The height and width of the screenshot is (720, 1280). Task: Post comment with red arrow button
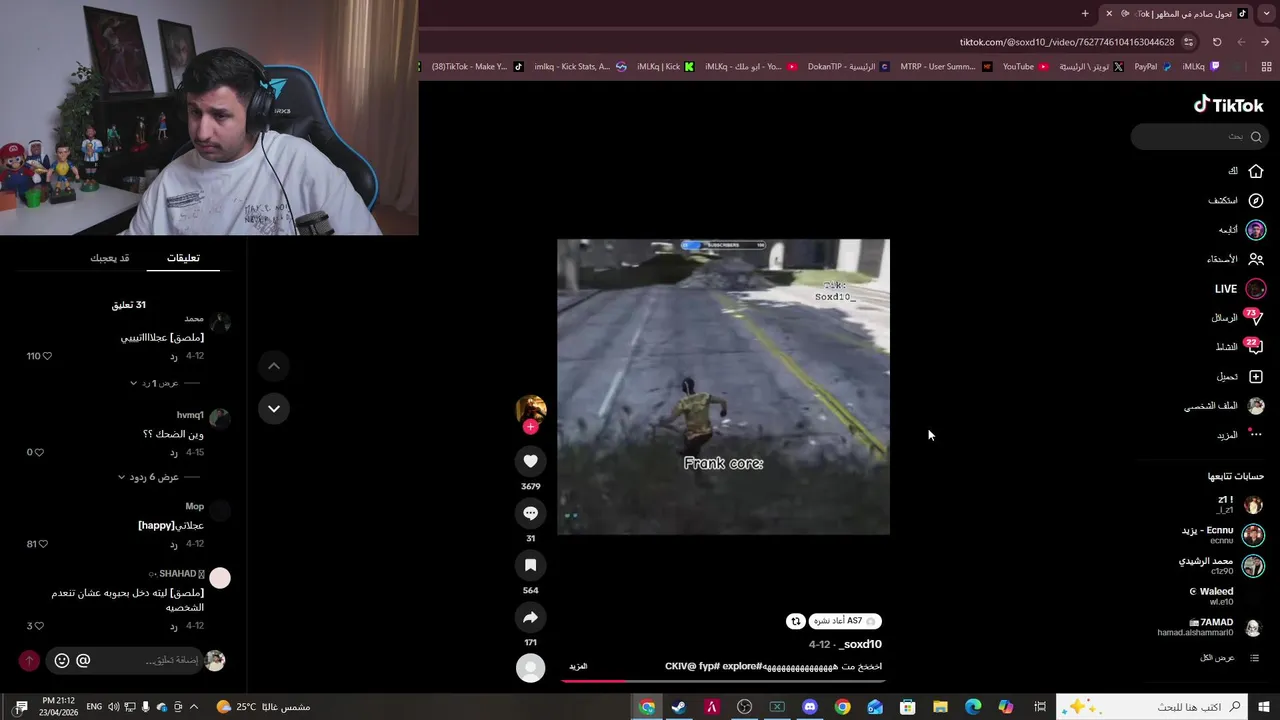point(29,661)
